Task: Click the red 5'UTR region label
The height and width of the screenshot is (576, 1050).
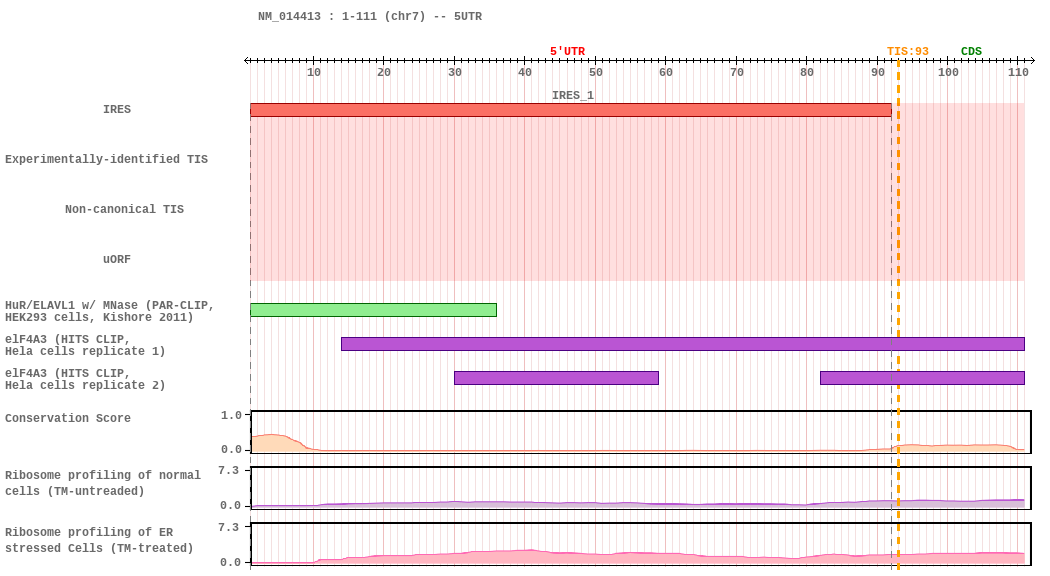Action: click(567, 52)
